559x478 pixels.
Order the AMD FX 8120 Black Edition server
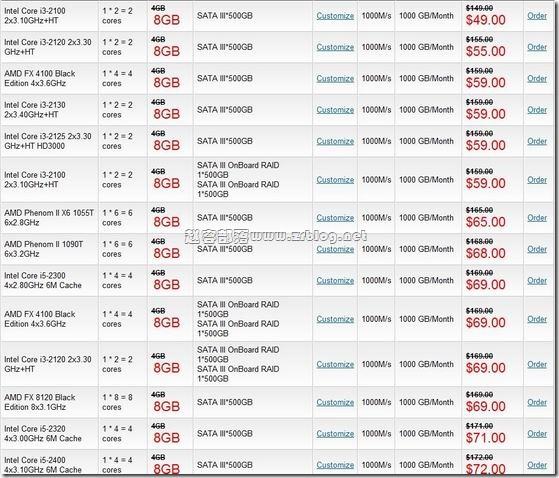(537, 402)
